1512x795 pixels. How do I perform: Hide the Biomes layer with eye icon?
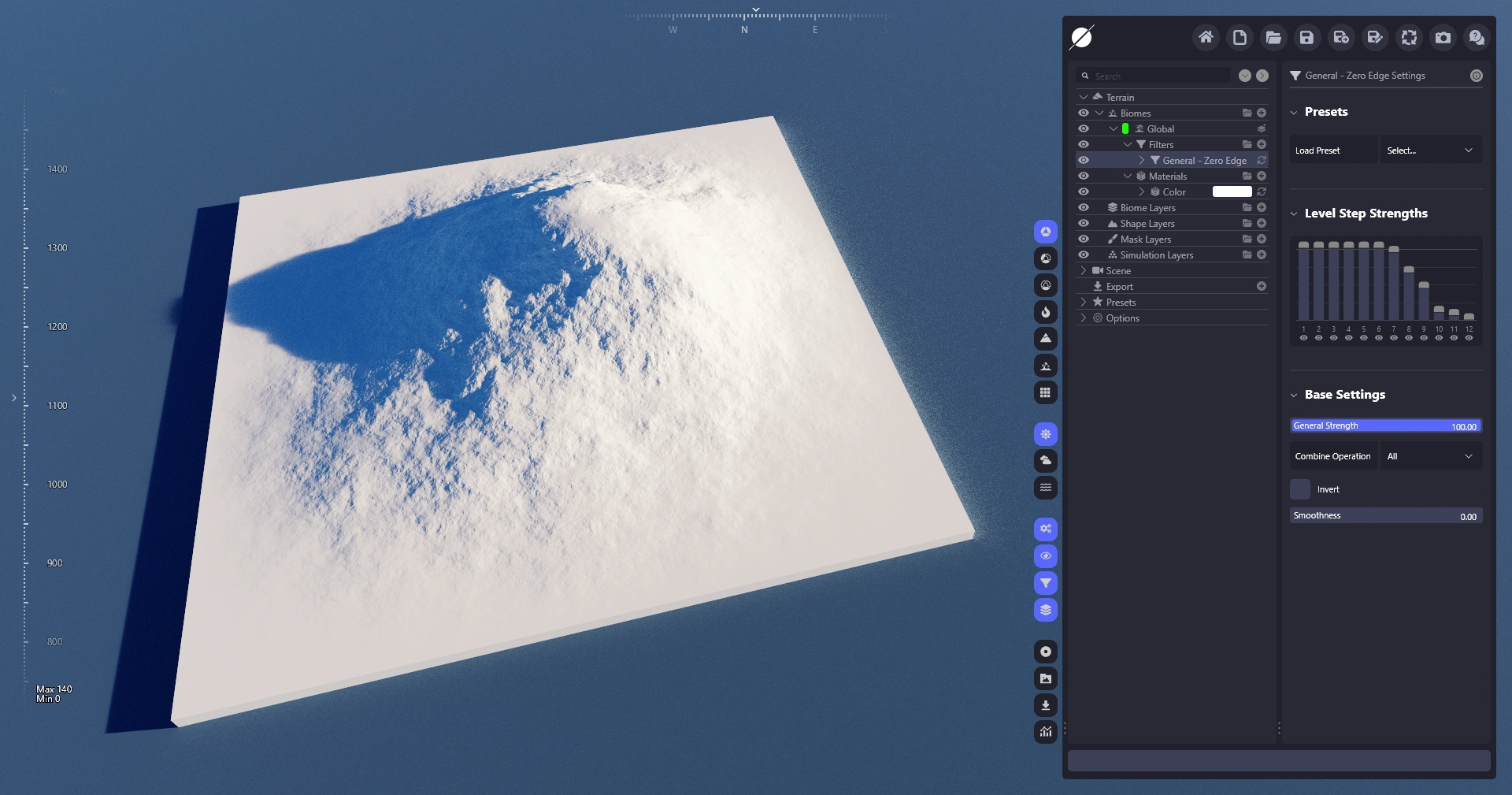1084,113
